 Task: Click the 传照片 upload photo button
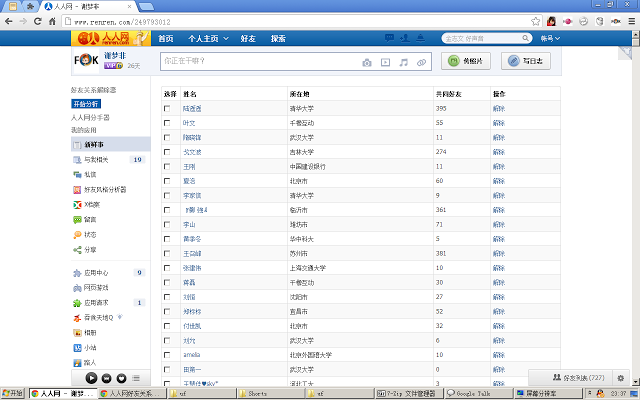(x=466, y=61)
